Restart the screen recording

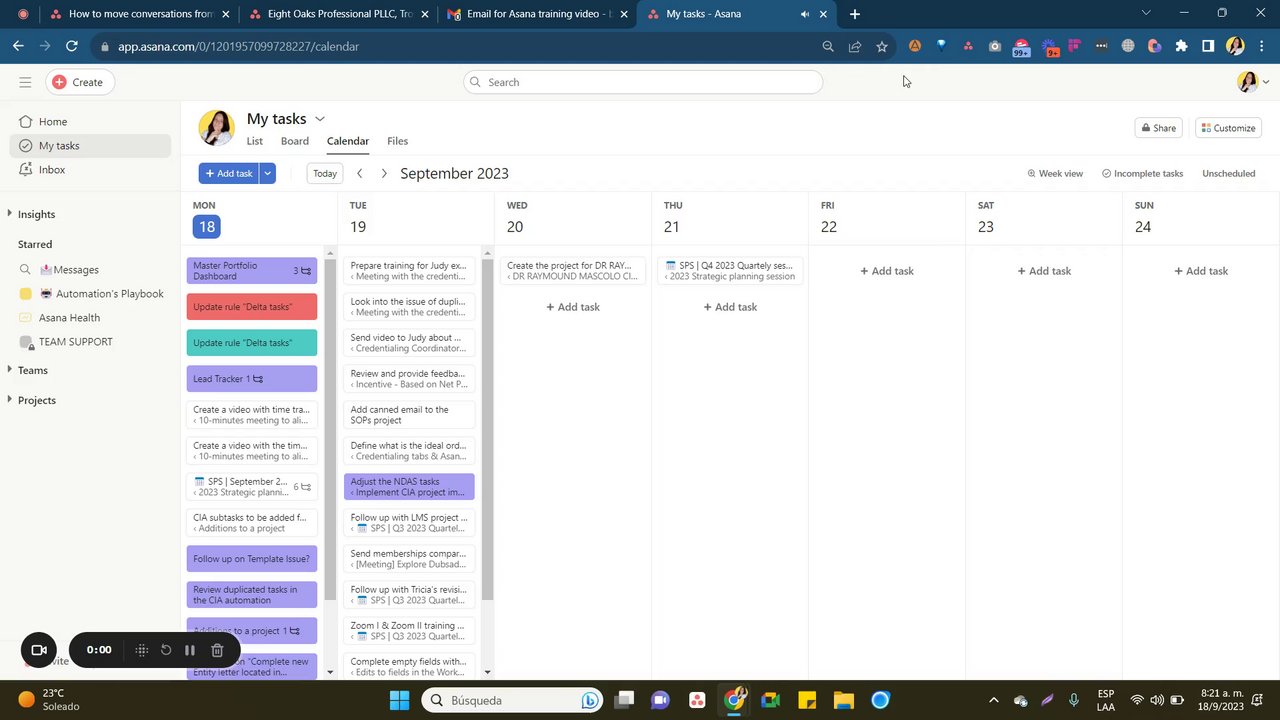click(x=166, y=650)
